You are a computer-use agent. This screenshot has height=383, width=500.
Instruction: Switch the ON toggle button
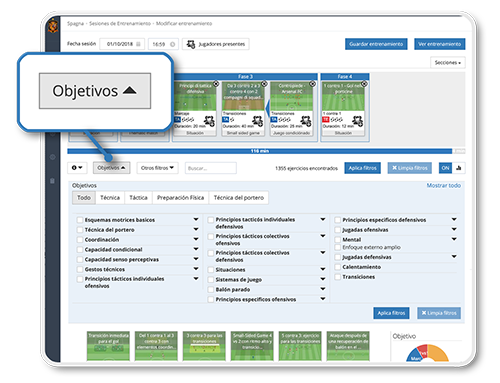tap(445, 168)
